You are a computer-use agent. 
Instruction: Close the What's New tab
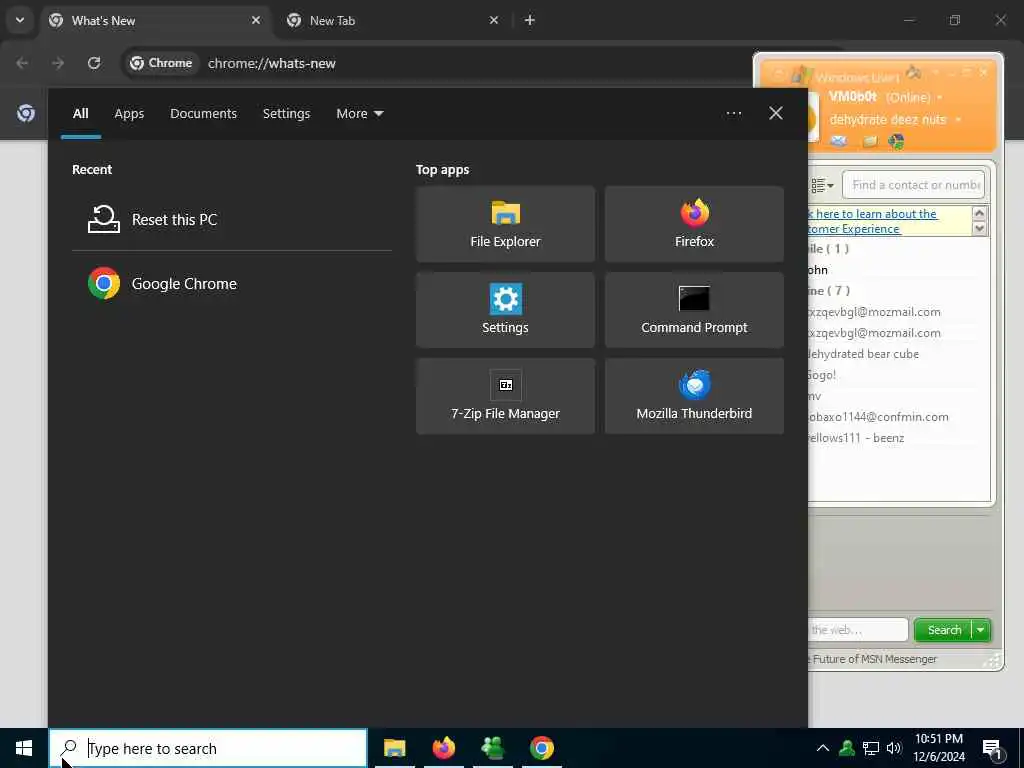(256, 20)
